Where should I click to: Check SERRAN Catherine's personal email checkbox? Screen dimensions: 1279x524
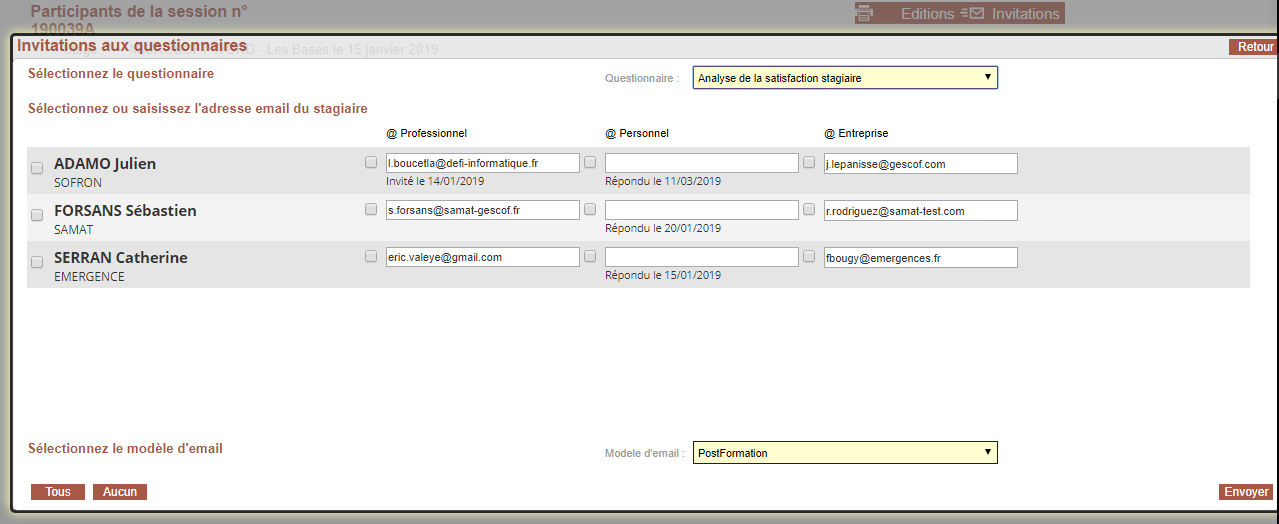click(590, 256)
